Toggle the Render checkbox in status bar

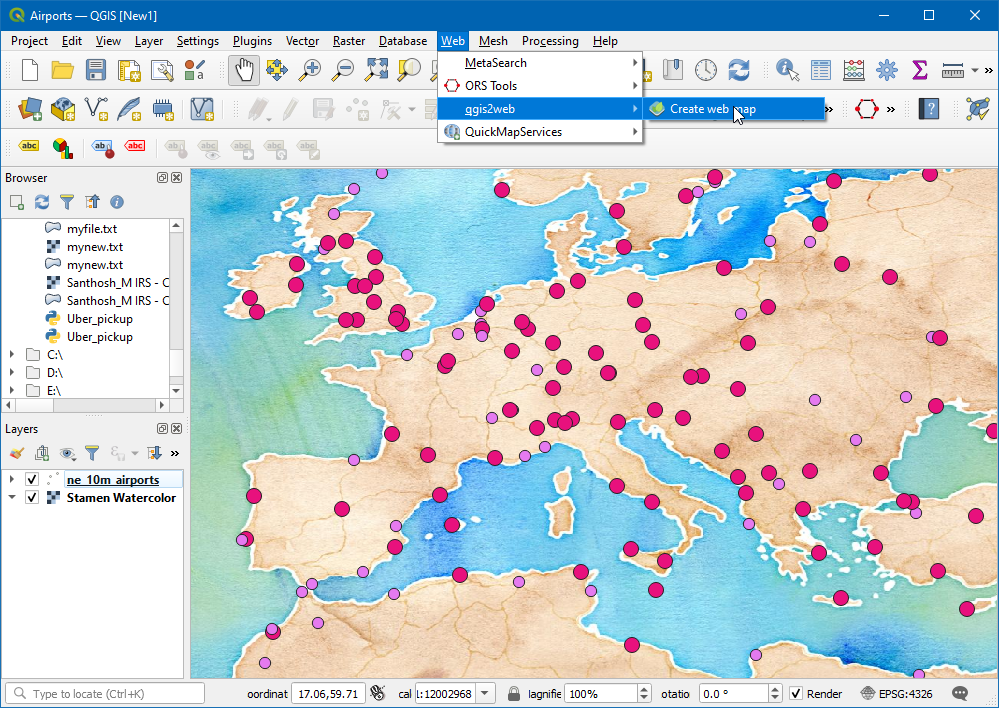click(x=797, y=694)
